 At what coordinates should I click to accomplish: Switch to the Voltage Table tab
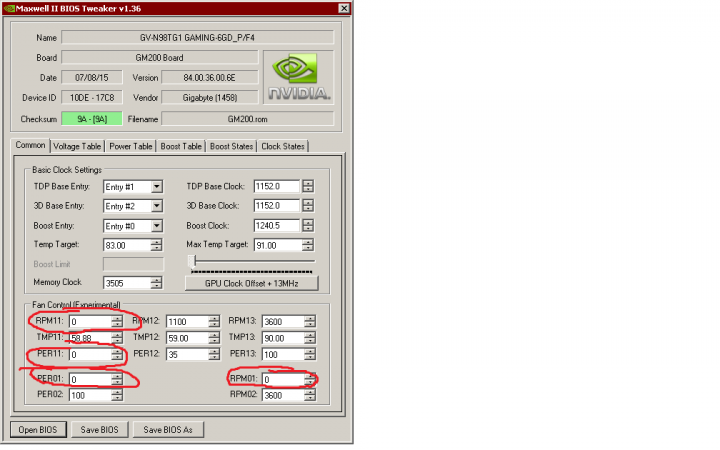tap(77, 146)
